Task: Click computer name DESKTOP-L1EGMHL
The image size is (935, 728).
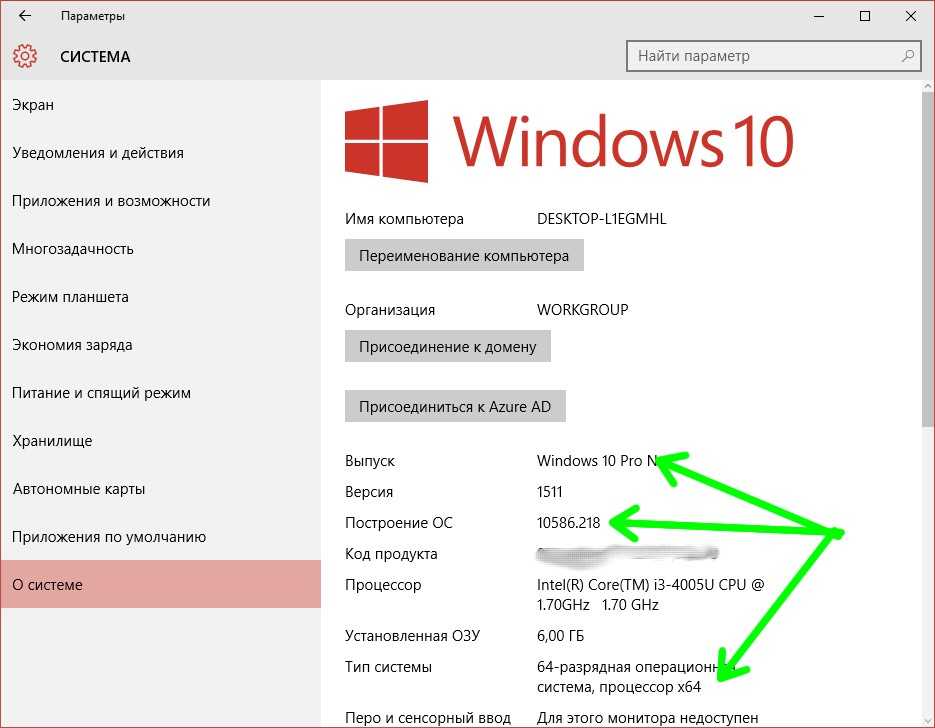Action: tap(601, 219)
